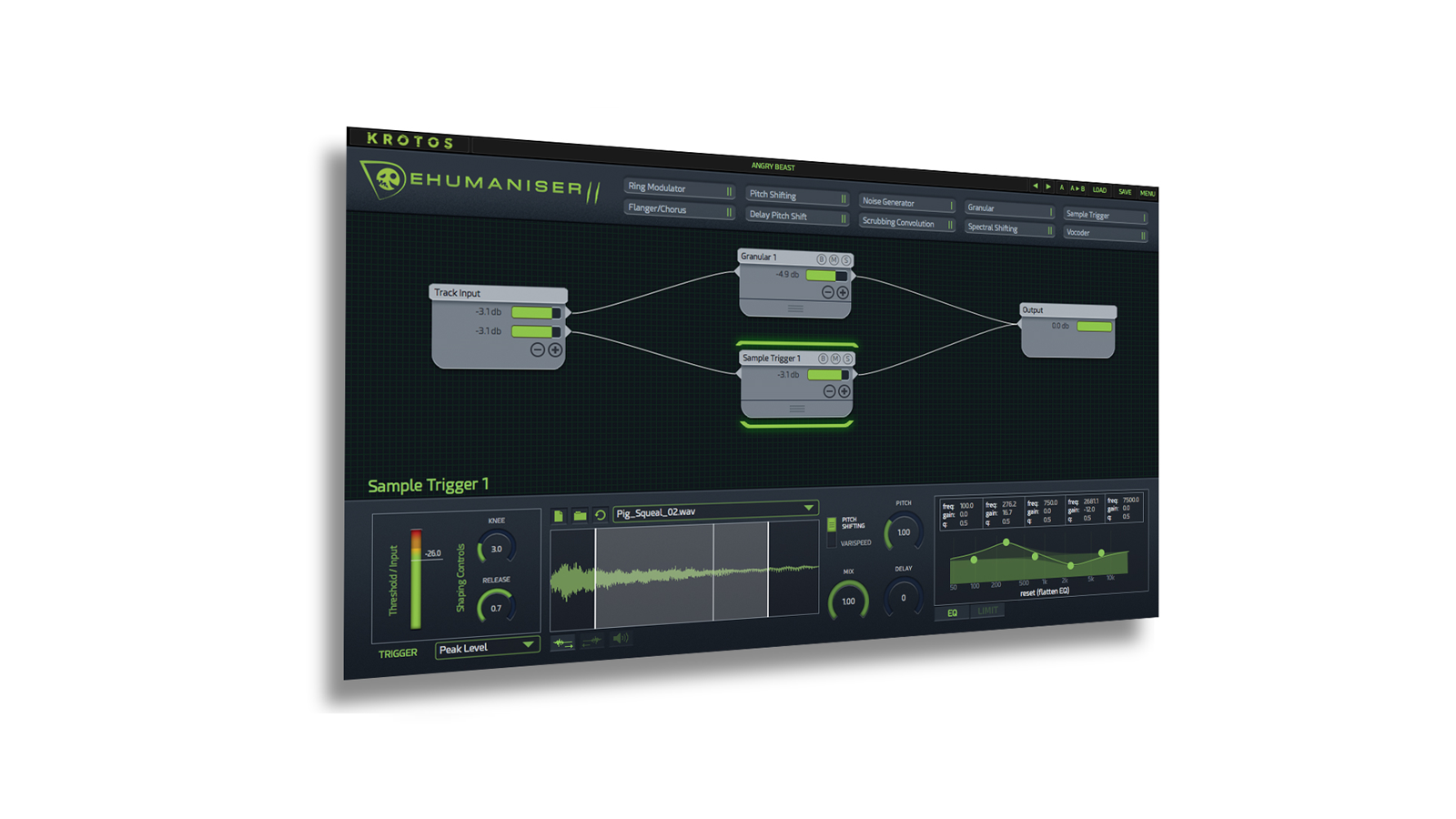
Task: Switch to the EQ tab
Action: [953, 612]
